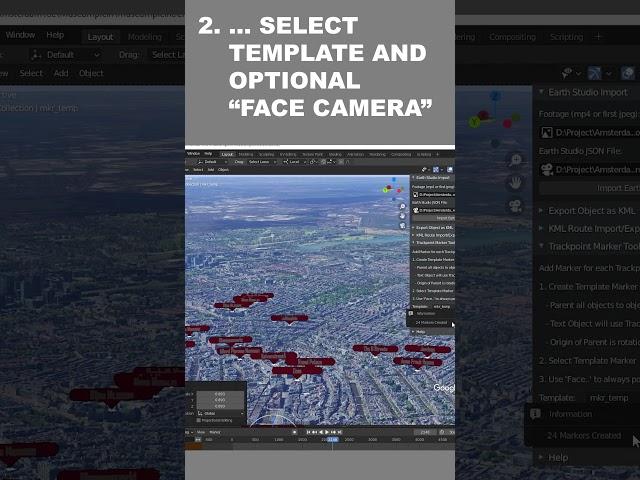
Task: Switch to Scripting tab in blurred background
Action: click(x=567, y=37)
